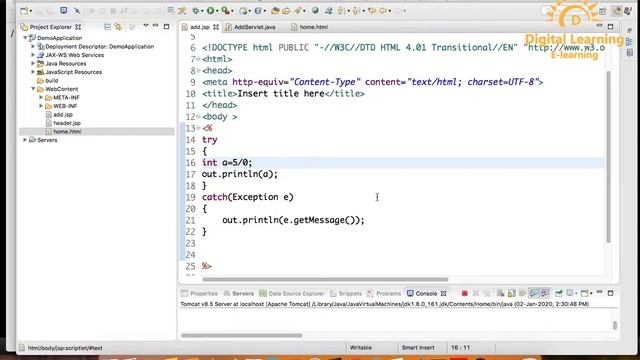Click the '16 : 11' cursor position
The height and width of the screenshot is (360, 640).
(x=460, y=348)
